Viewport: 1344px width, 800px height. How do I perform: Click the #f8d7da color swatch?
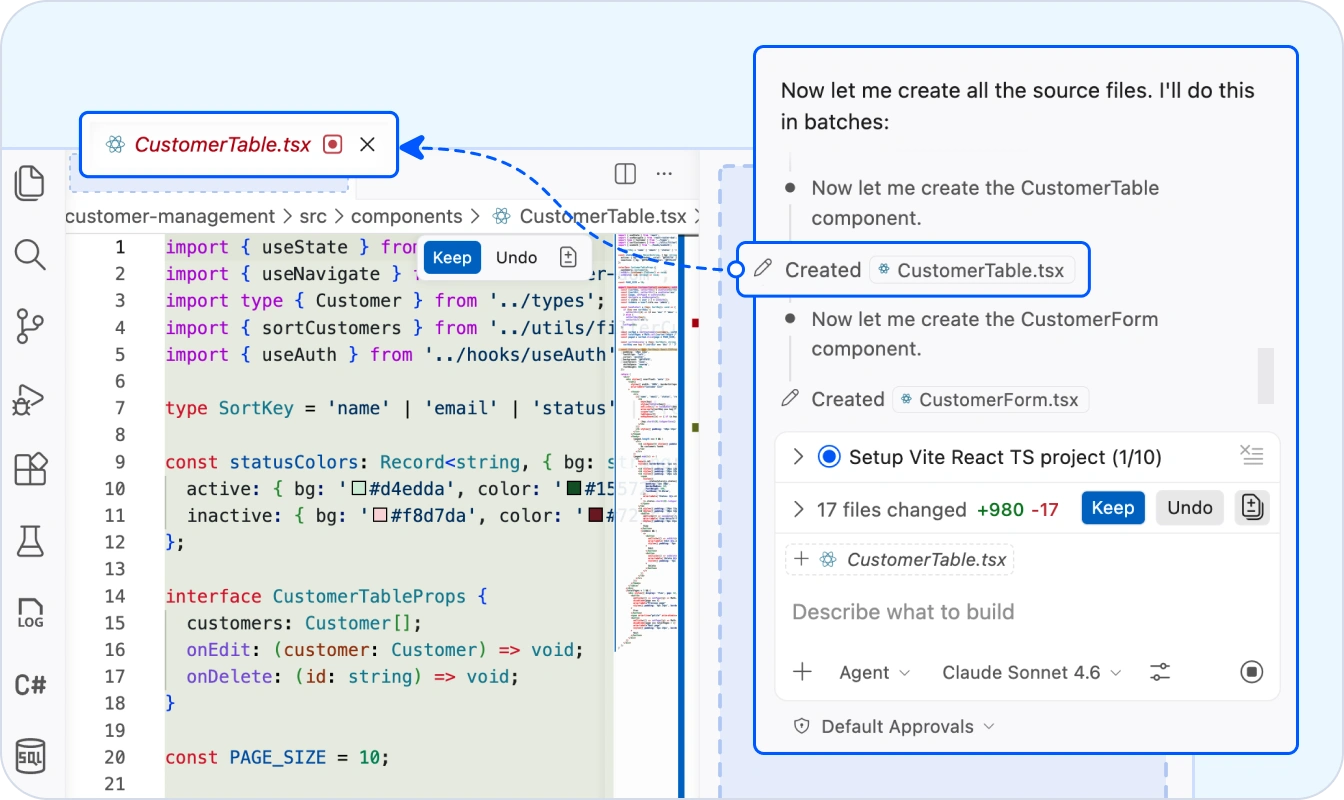(380, 516)
